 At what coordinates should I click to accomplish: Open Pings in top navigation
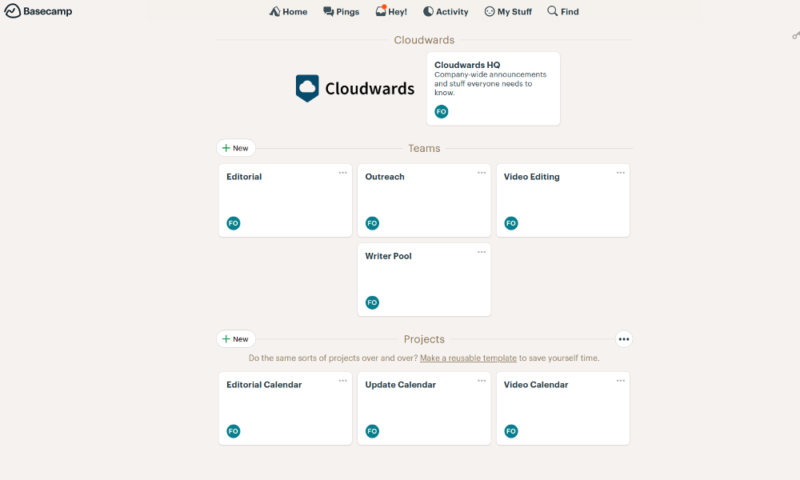tap(341, 11)
